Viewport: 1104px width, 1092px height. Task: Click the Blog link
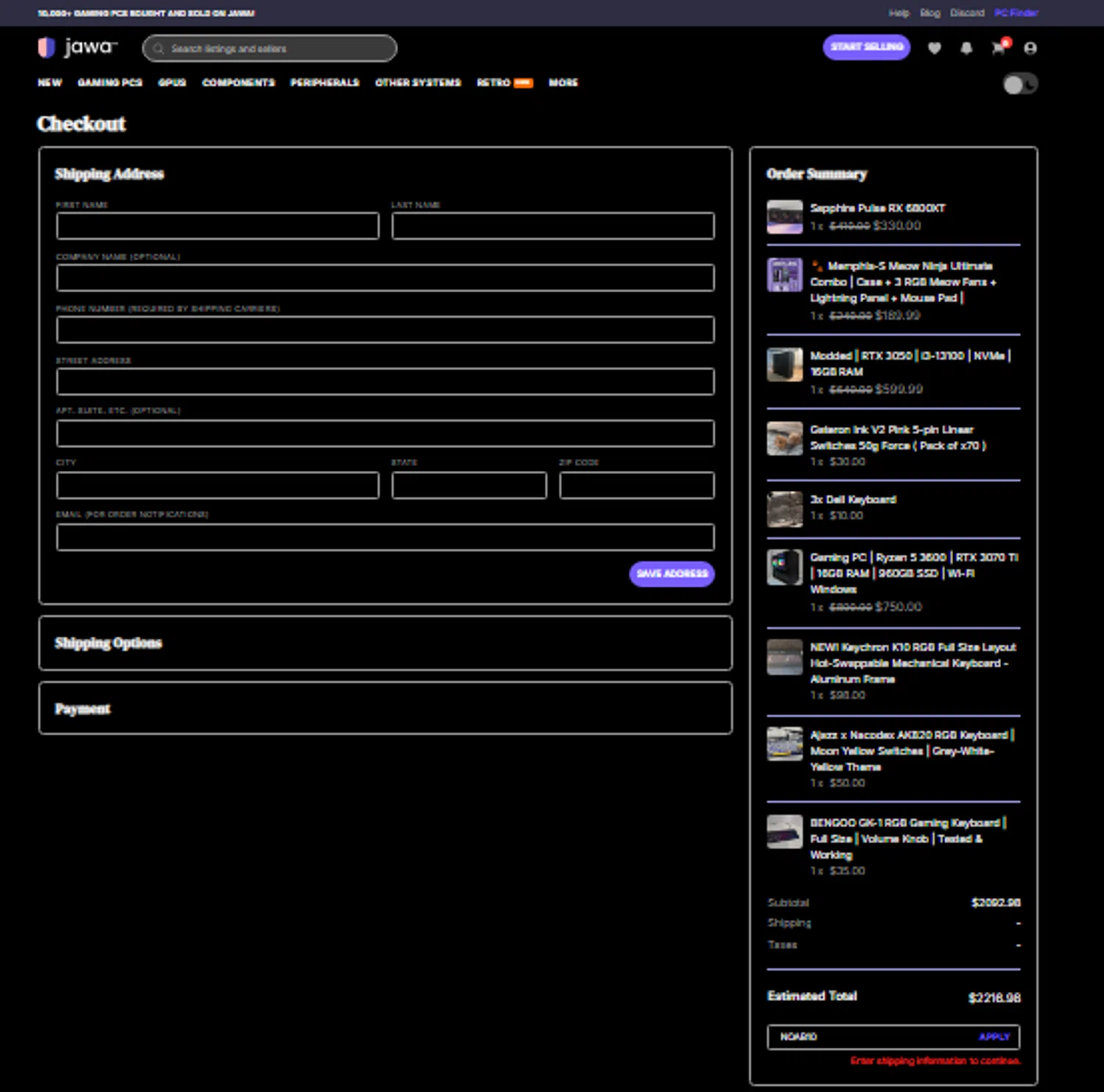pos(930,13)
